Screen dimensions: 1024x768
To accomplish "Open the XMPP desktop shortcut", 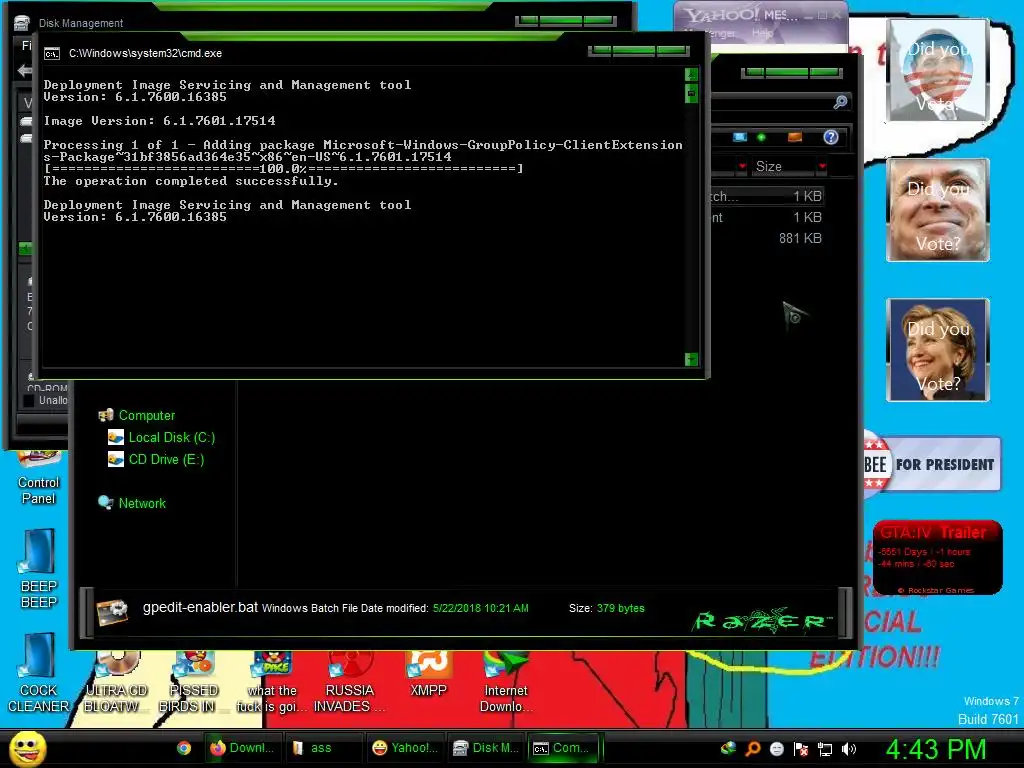I will [x=428, y=674].
